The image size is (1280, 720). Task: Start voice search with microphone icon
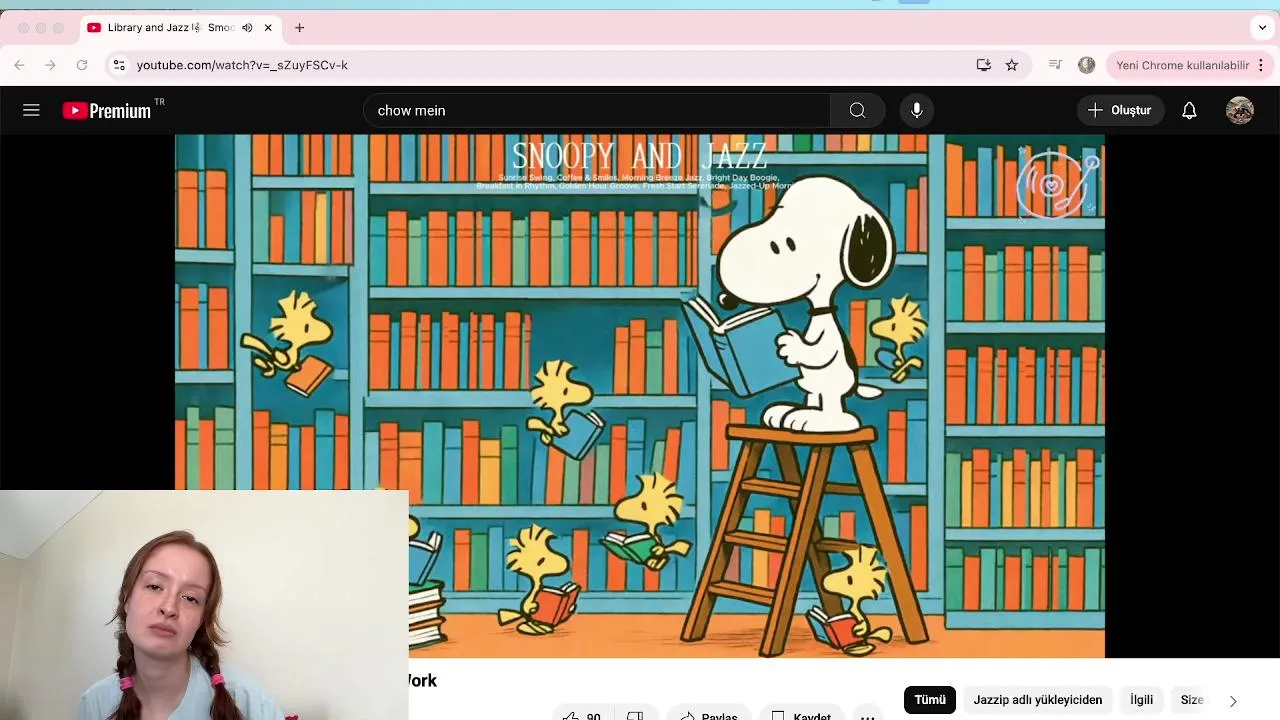(x=916, y=110)
